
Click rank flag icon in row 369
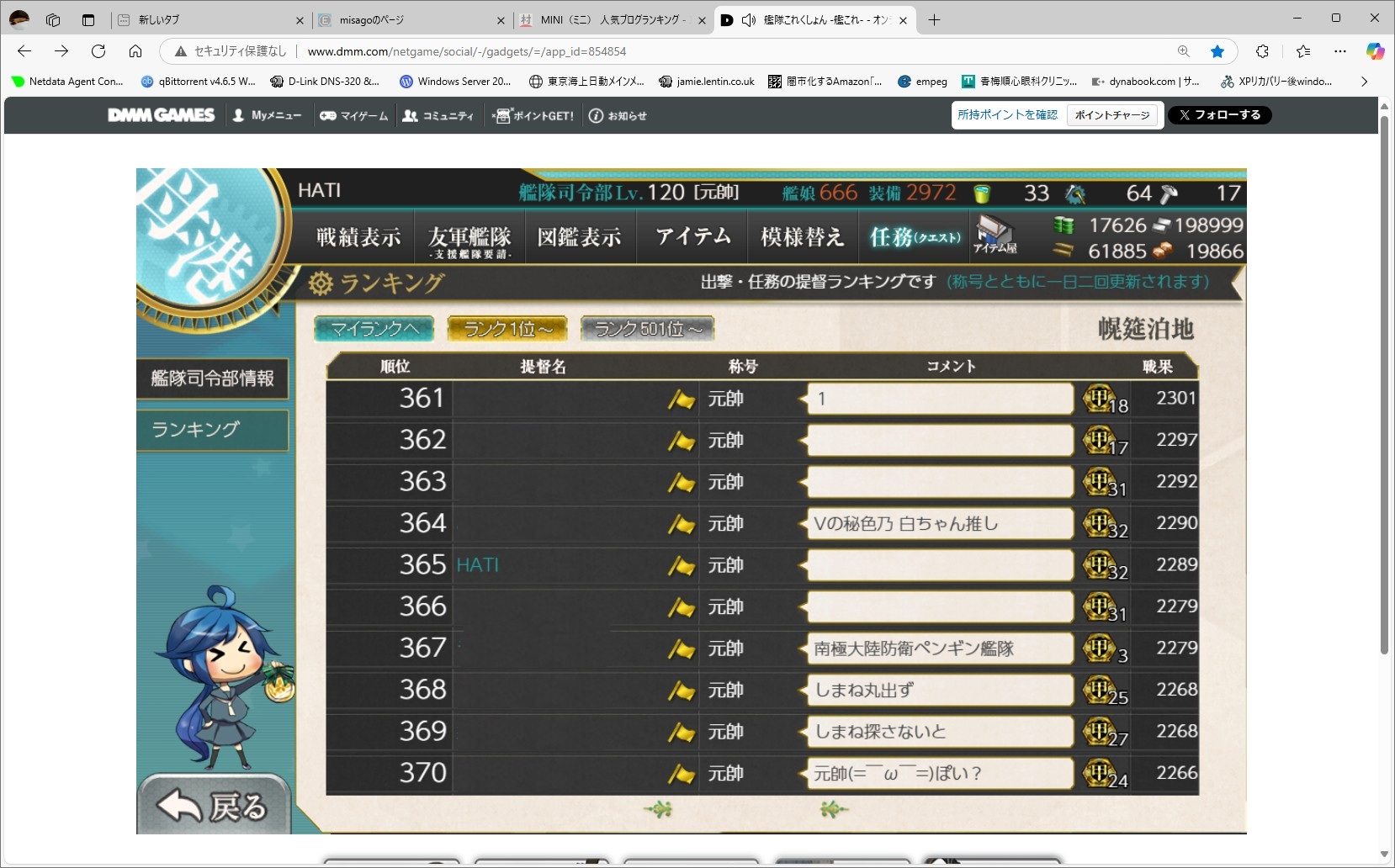682,733
